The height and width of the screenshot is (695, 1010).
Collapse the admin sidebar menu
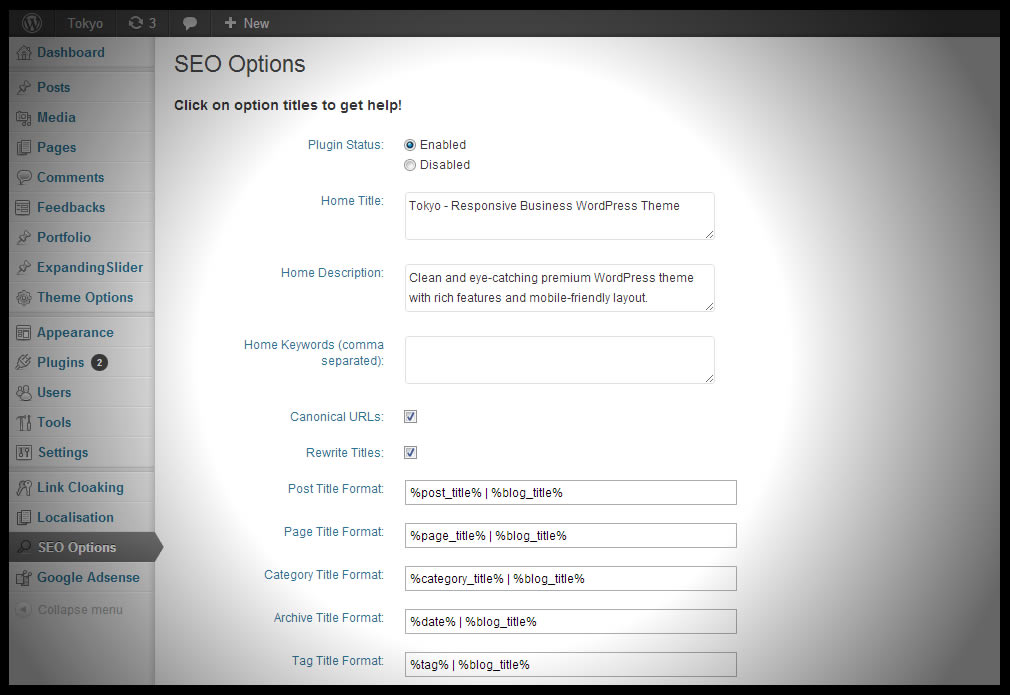70,610
